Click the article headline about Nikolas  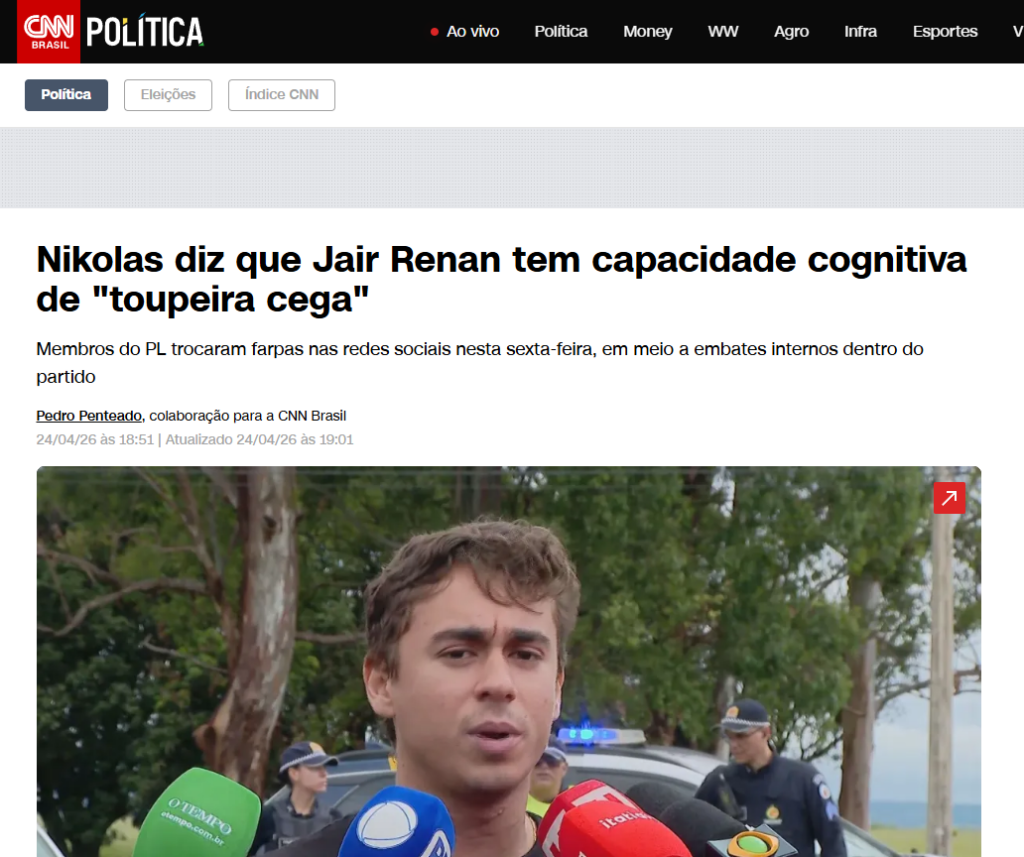click(501, 279)
